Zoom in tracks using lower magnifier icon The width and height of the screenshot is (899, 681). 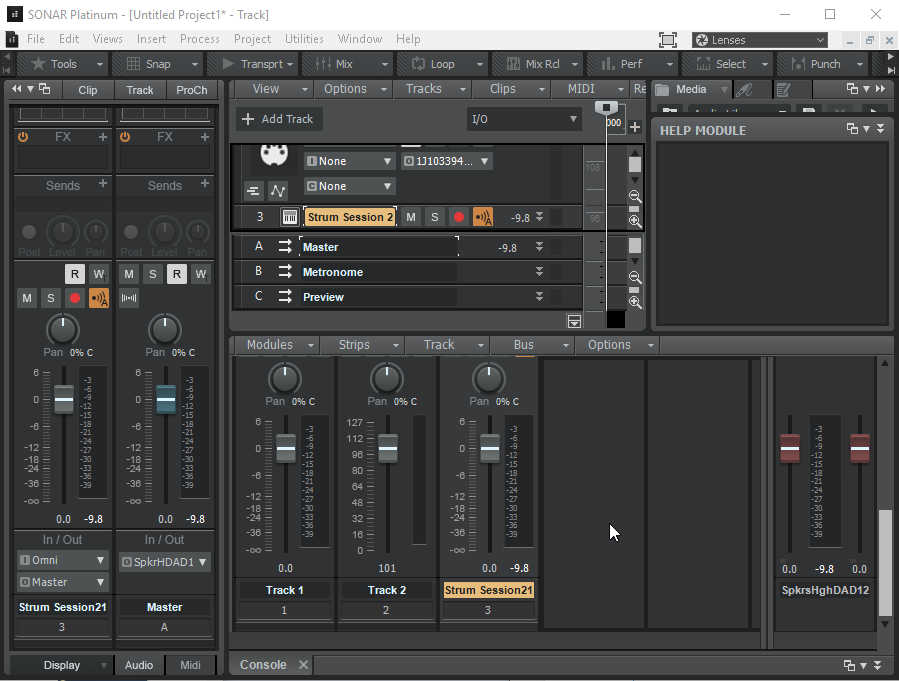pyautogui.click(x=635, y=302)
